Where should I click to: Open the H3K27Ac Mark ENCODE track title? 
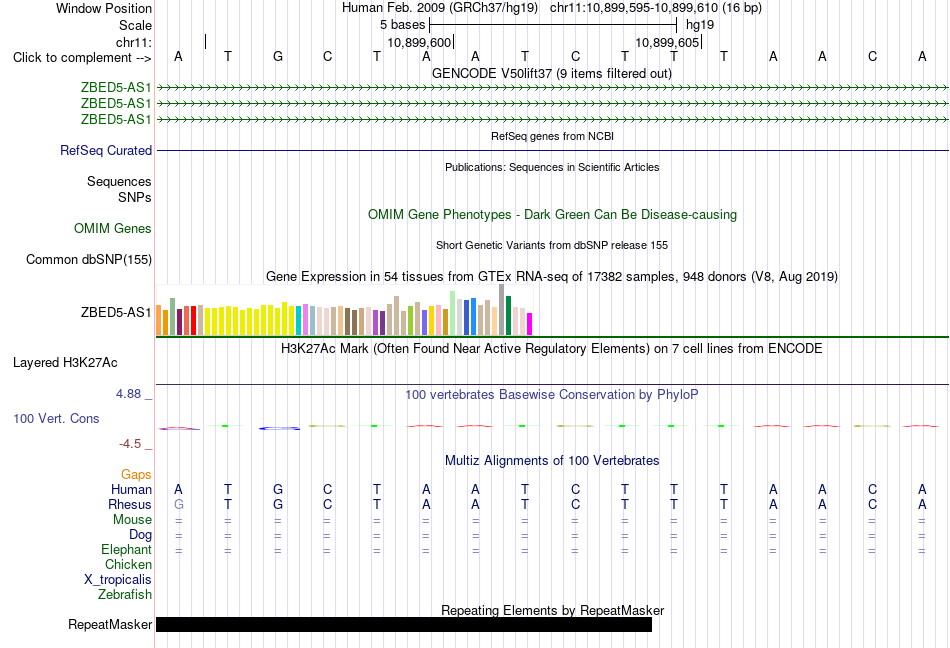click(552, 349)
